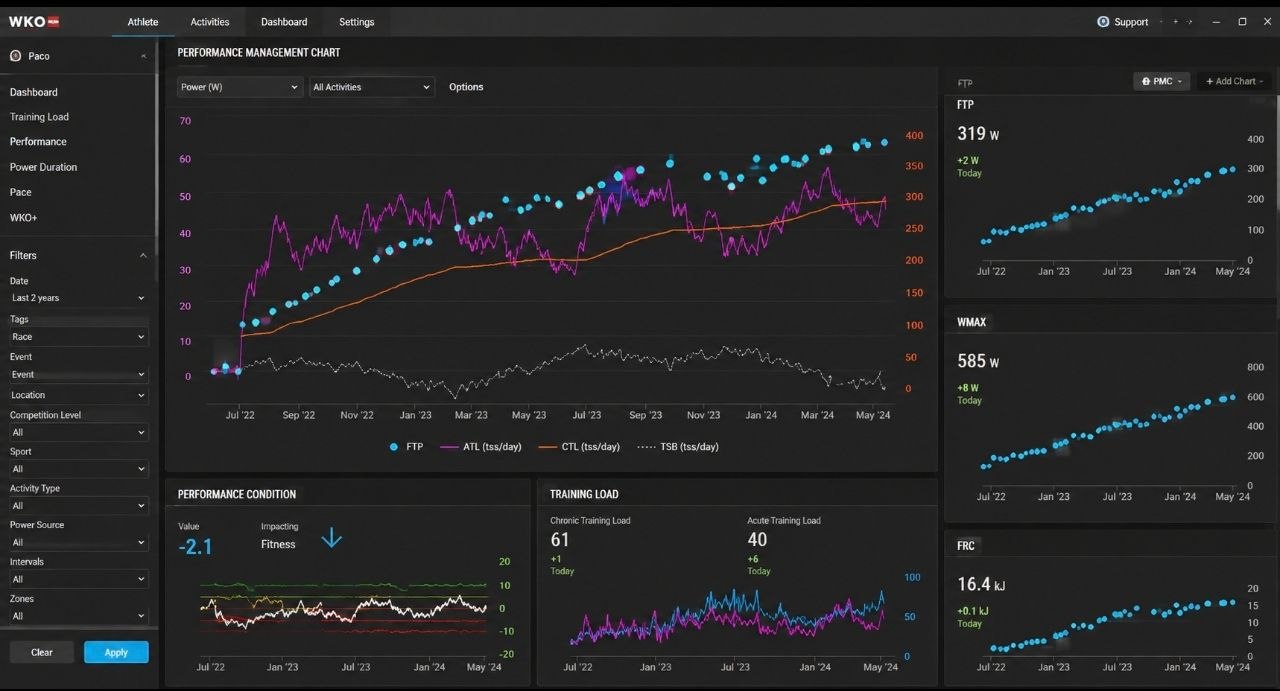The height and width of the screenshot is (691, 1280).
Task: Click the Paco athlete avatar icon
Action: (x=15, y=56)
